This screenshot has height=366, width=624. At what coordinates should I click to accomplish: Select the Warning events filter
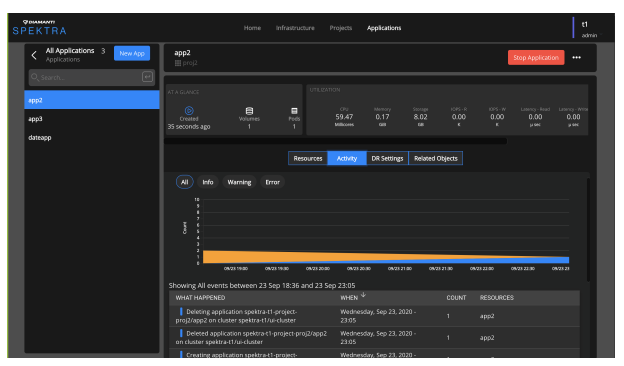click(x=239, y=182)
